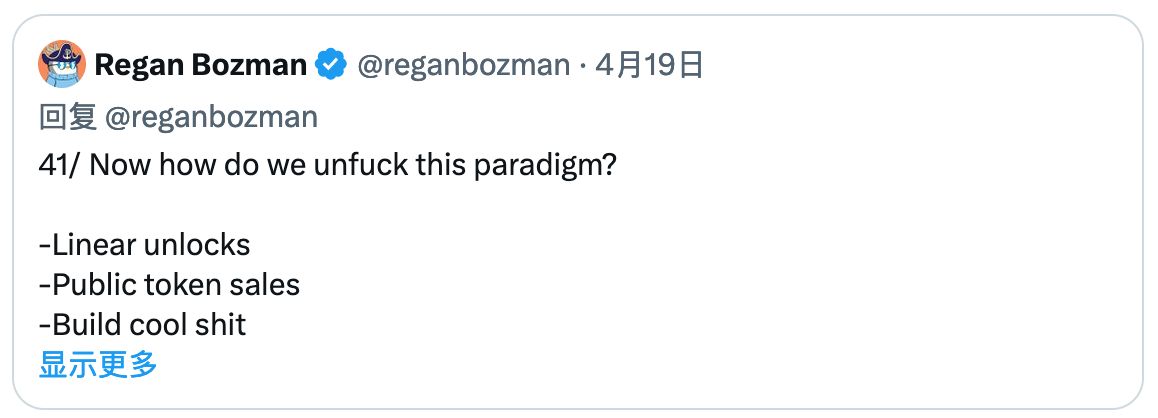This screenshot has height=418, width=1158.
Task: Expand the tweet with 显示更多
Action: [98, 365]
